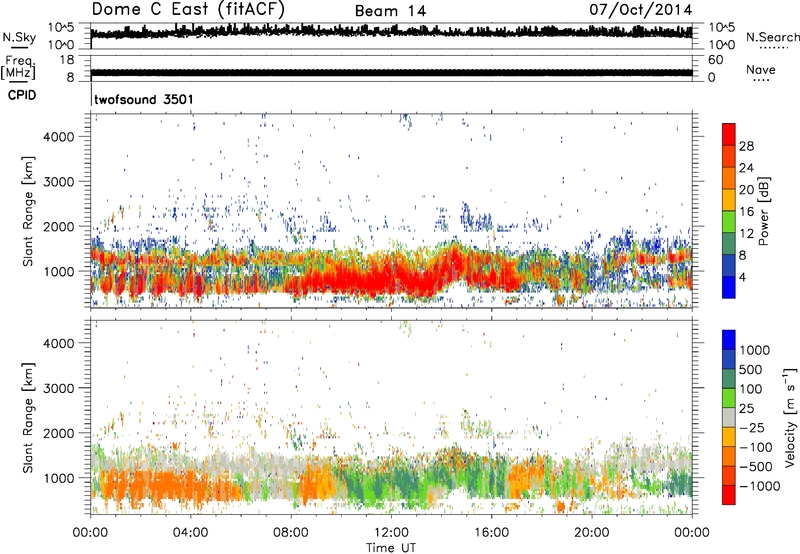
Task: Click the '04:00' time axis tick label
Action: 191,533
